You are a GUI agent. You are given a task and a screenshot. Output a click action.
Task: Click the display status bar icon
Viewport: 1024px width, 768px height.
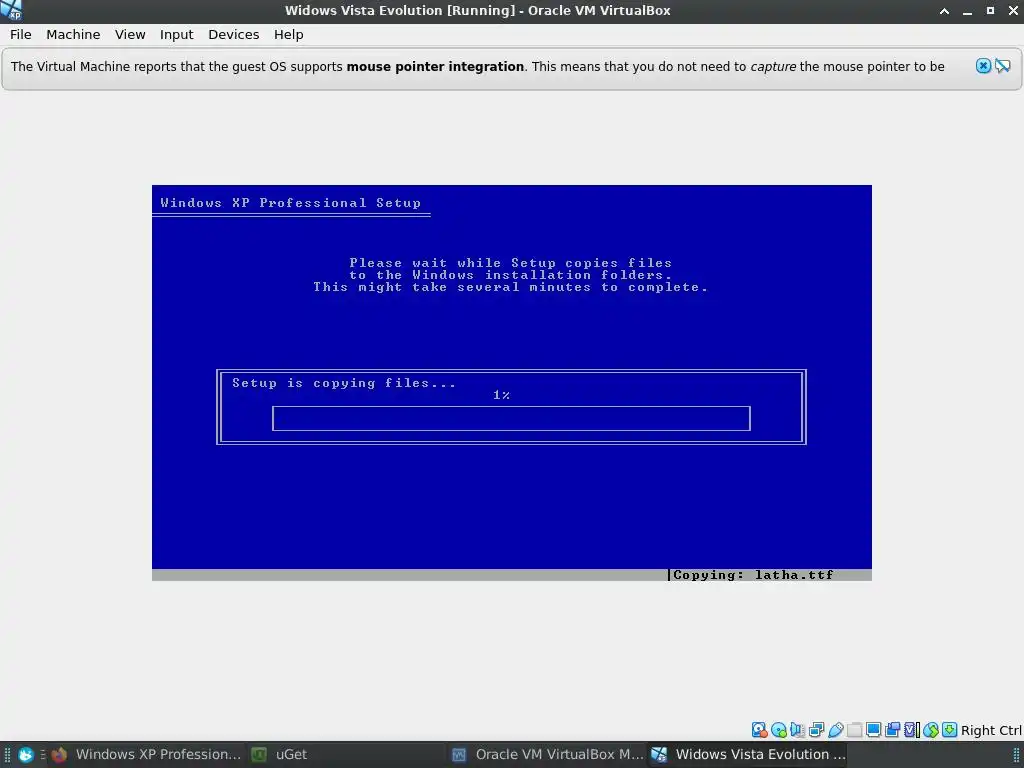[x=873, y=729]
